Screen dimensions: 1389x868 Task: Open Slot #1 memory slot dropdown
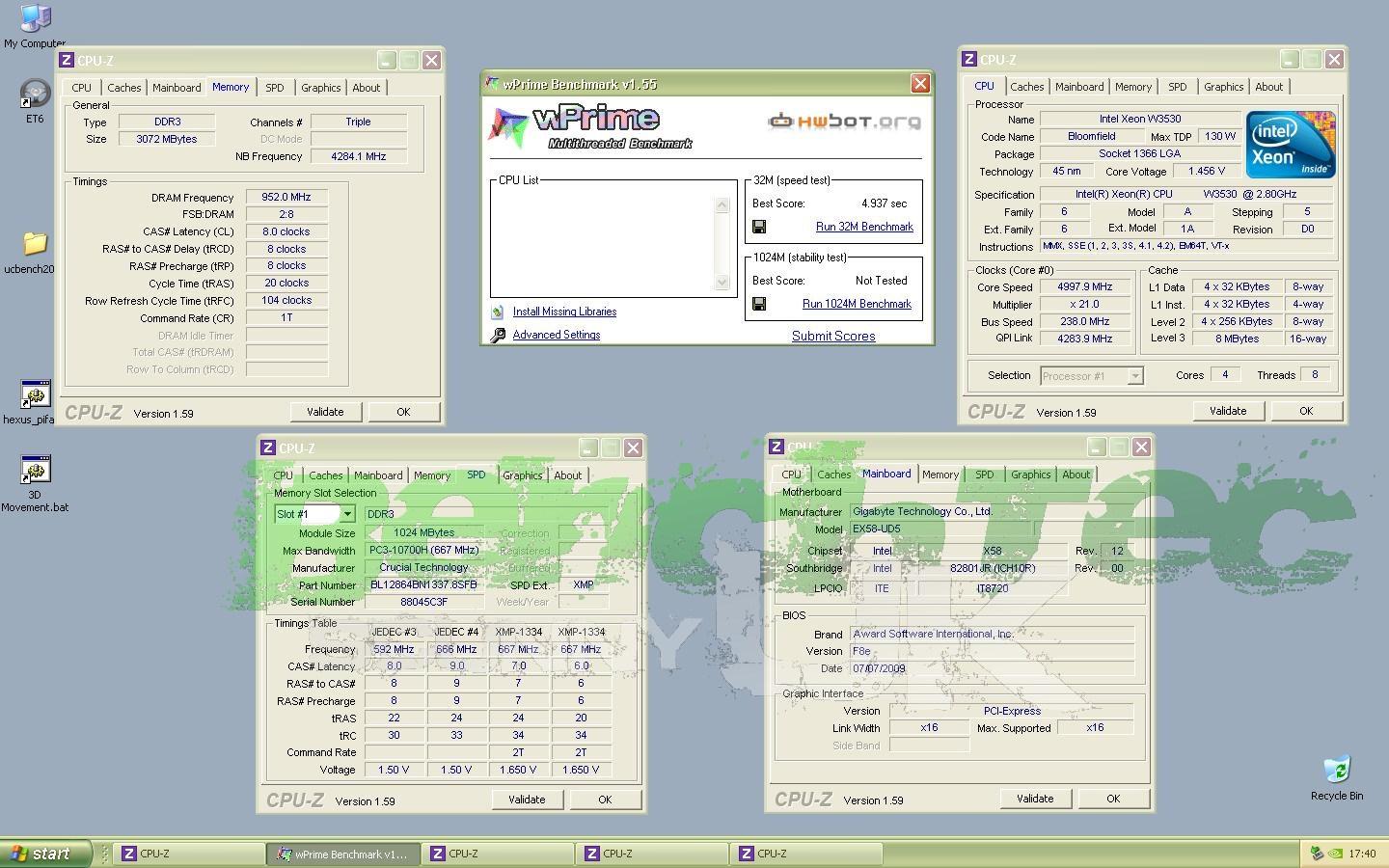347,514
